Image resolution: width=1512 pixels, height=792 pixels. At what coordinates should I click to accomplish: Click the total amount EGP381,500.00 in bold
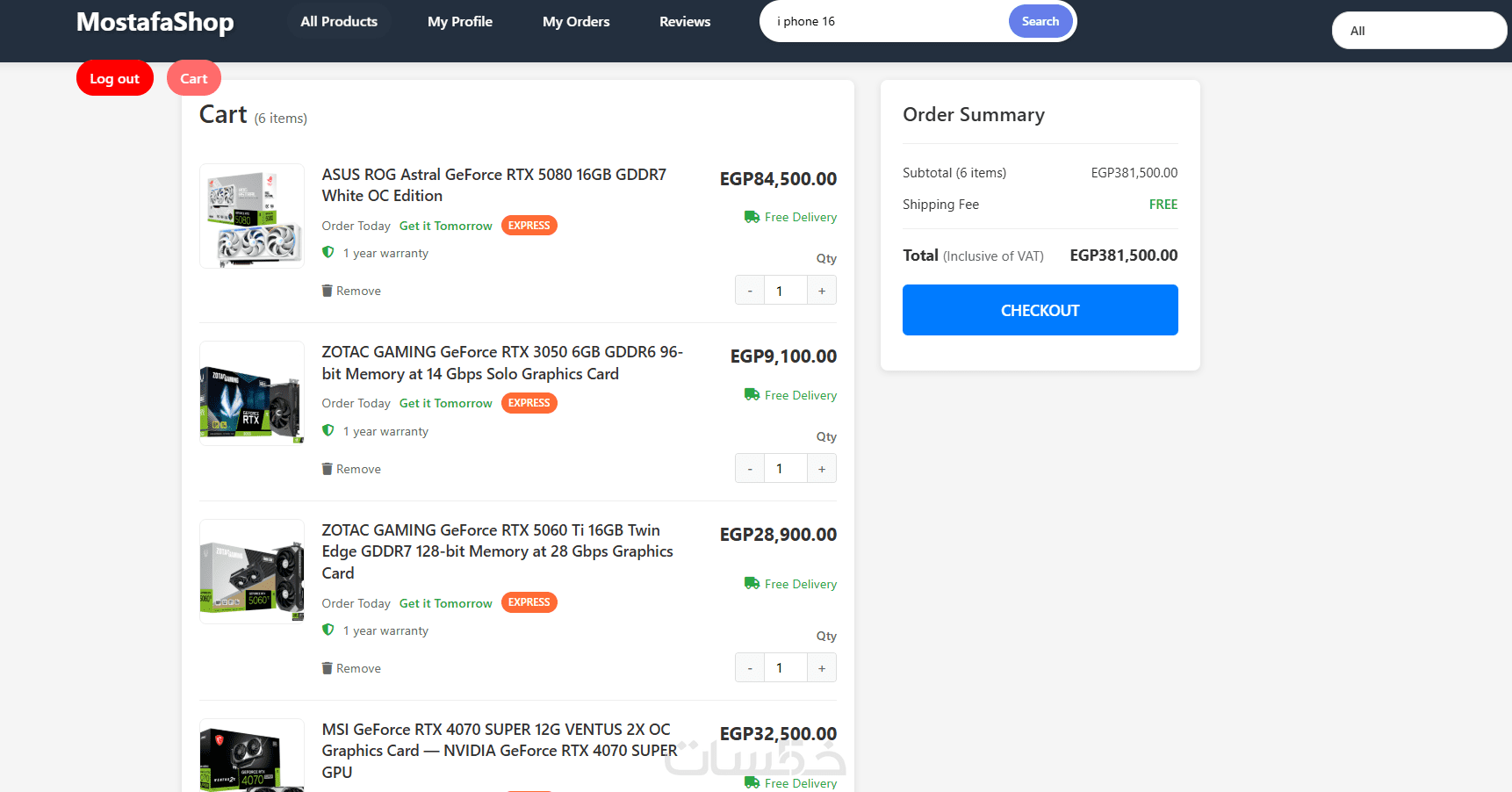click(1124, 256)
